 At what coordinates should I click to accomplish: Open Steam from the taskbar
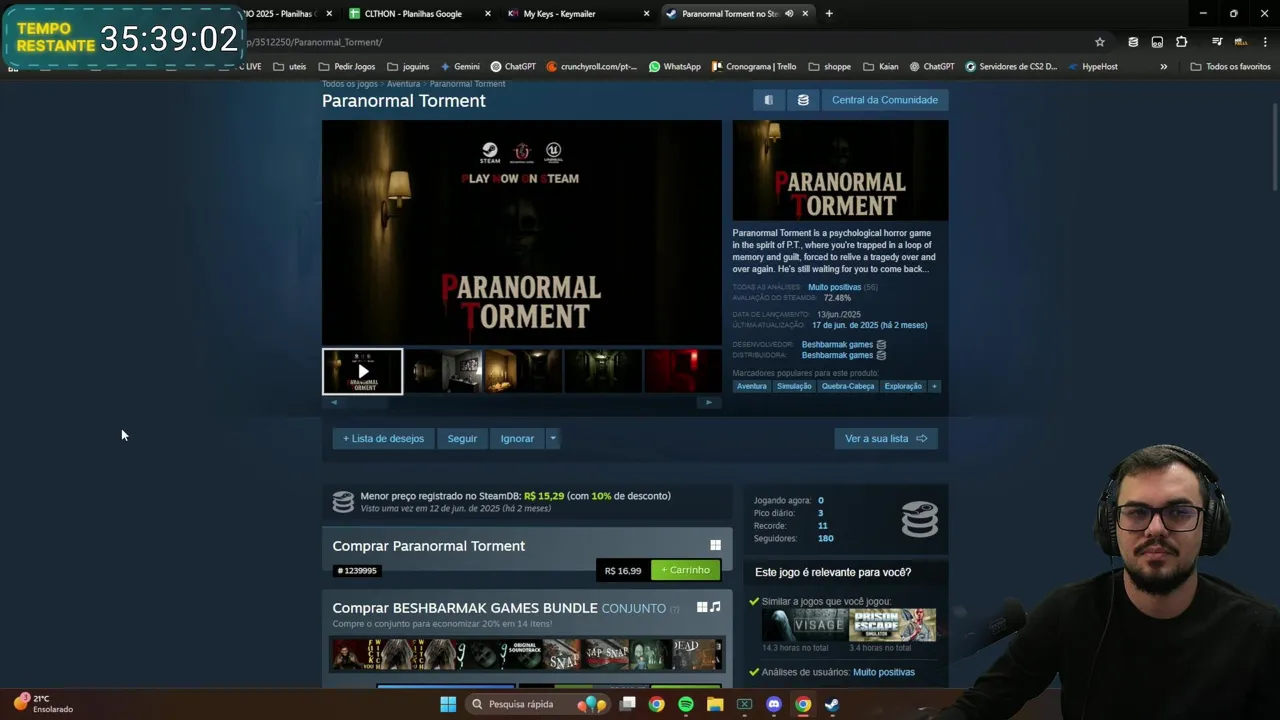click(x=831, y=704)
